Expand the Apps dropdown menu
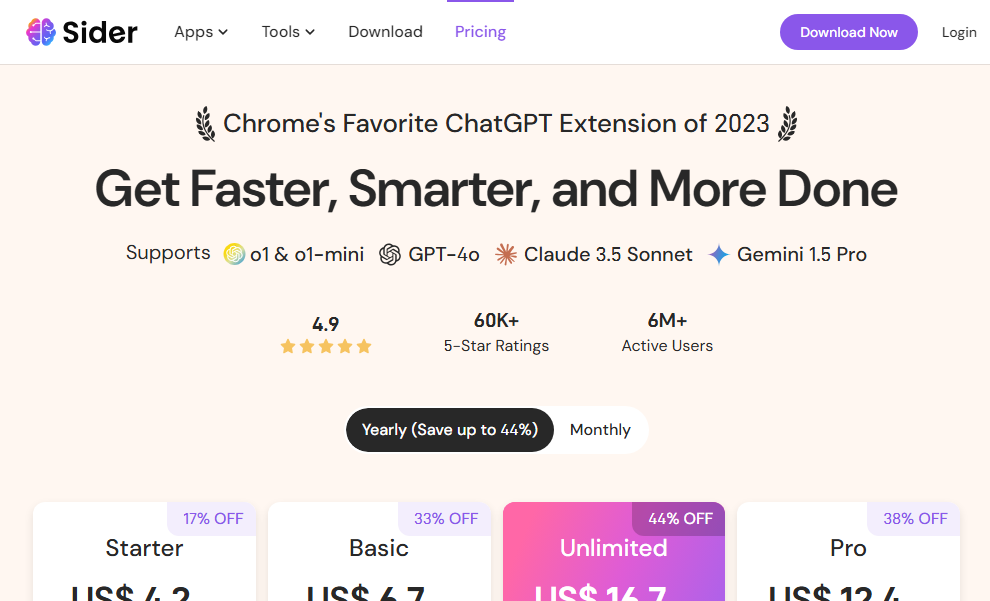 [x=201, y=32]
